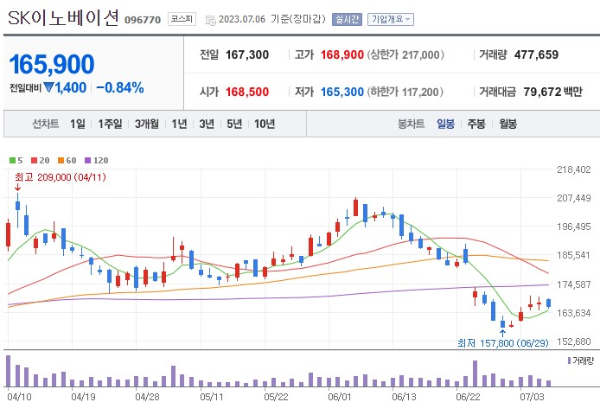
Task: Select the 3년 line chart tab
Action: 207,124
